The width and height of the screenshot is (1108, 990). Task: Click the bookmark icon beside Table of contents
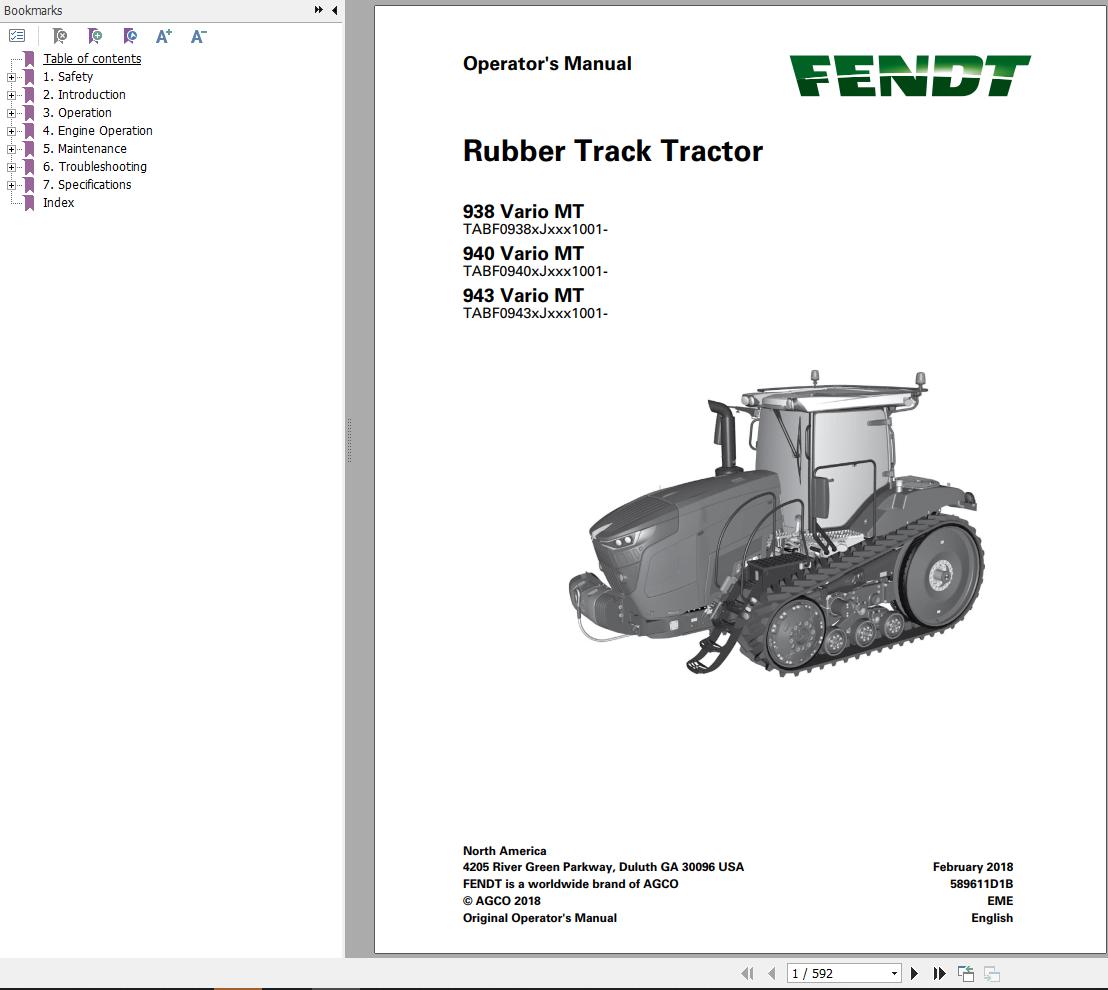pos(29,59)
